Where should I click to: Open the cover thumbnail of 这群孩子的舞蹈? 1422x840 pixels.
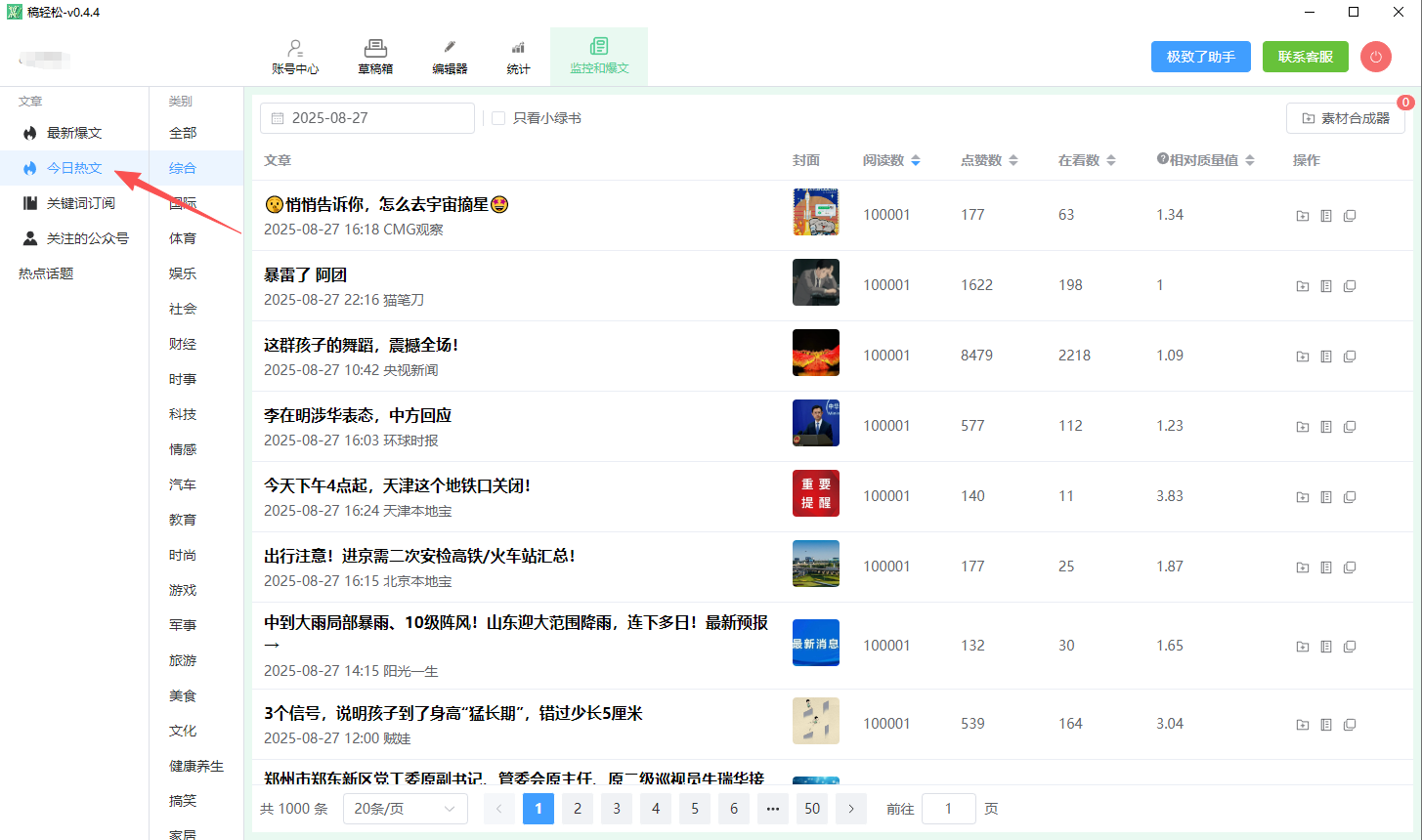click(x=816, y=353)
